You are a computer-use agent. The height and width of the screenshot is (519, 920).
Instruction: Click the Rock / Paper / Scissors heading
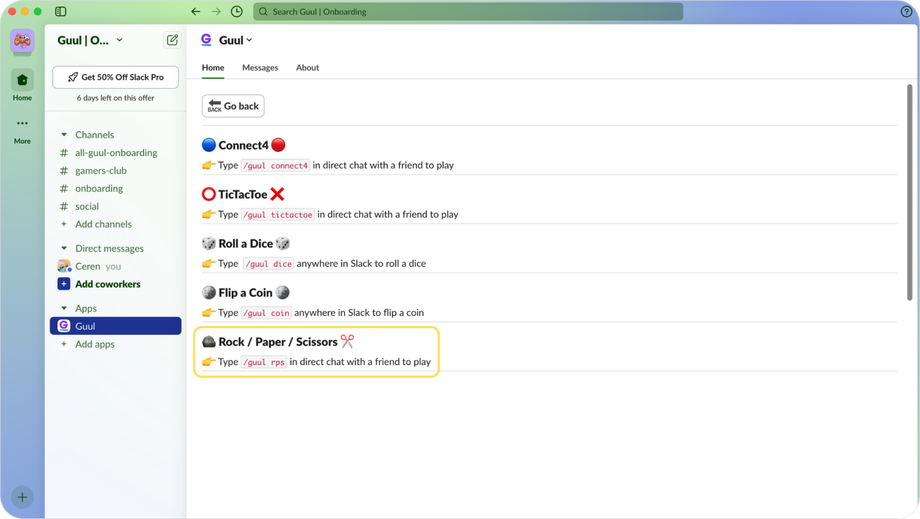[278, 341]
